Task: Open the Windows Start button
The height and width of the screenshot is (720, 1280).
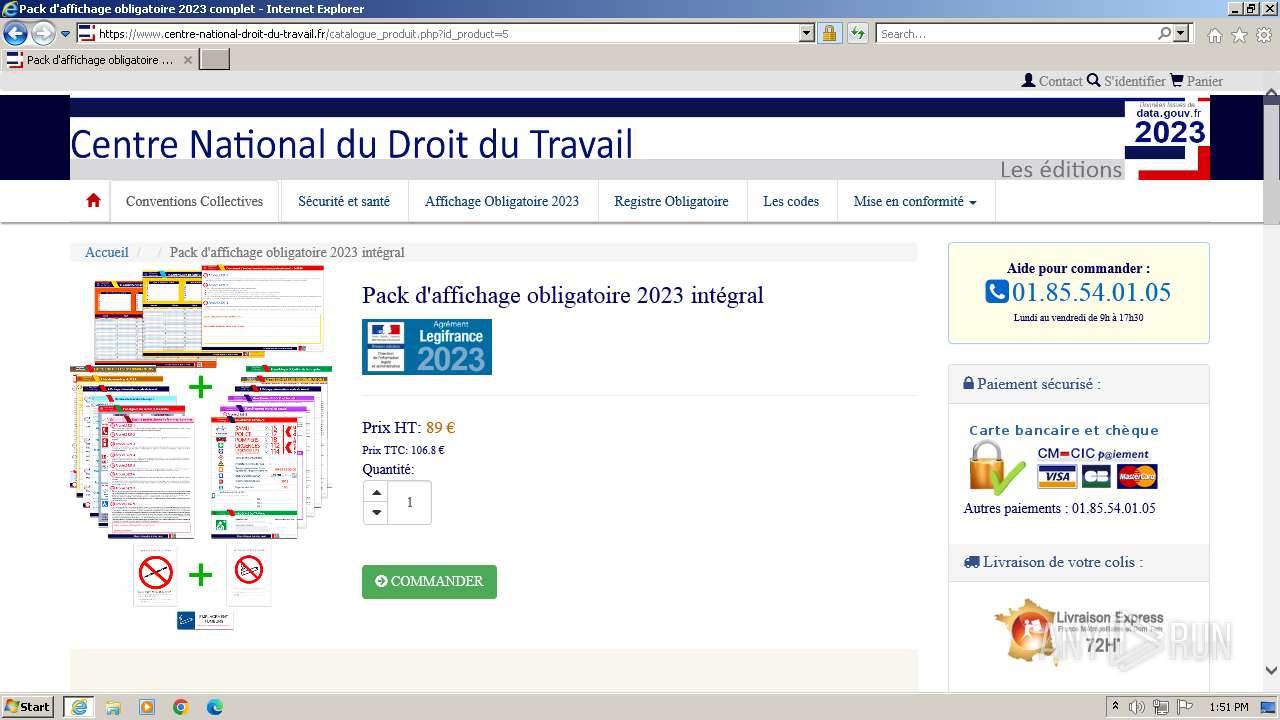Action: click(x=27, y=707)
